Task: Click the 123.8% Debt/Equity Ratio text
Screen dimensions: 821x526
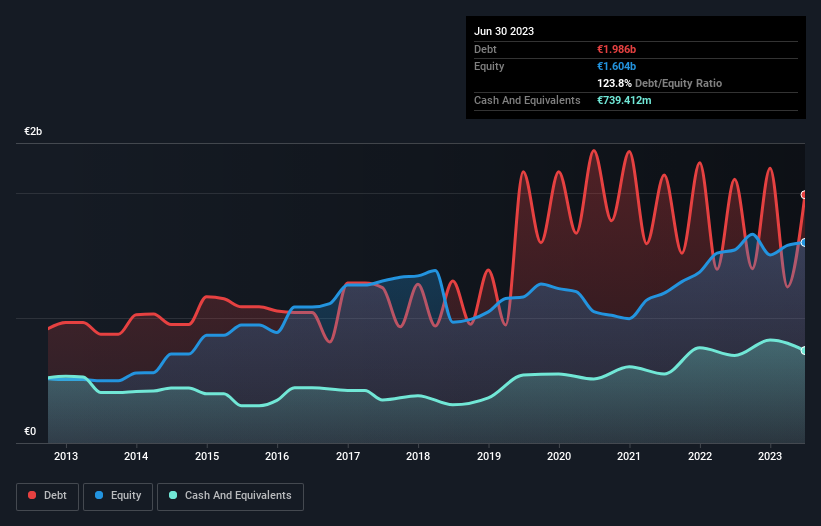Action: click(659, 83)
